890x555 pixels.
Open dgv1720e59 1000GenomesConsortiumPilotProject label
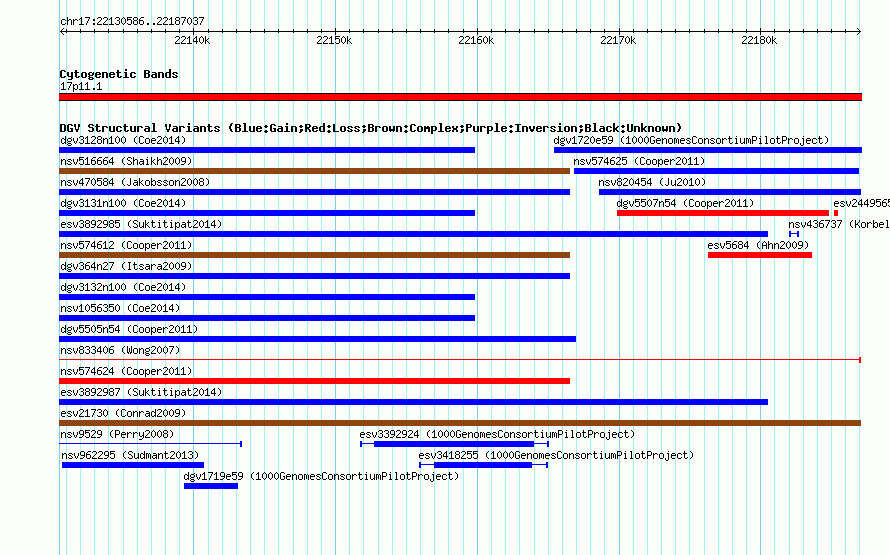(x=691, y=140)
